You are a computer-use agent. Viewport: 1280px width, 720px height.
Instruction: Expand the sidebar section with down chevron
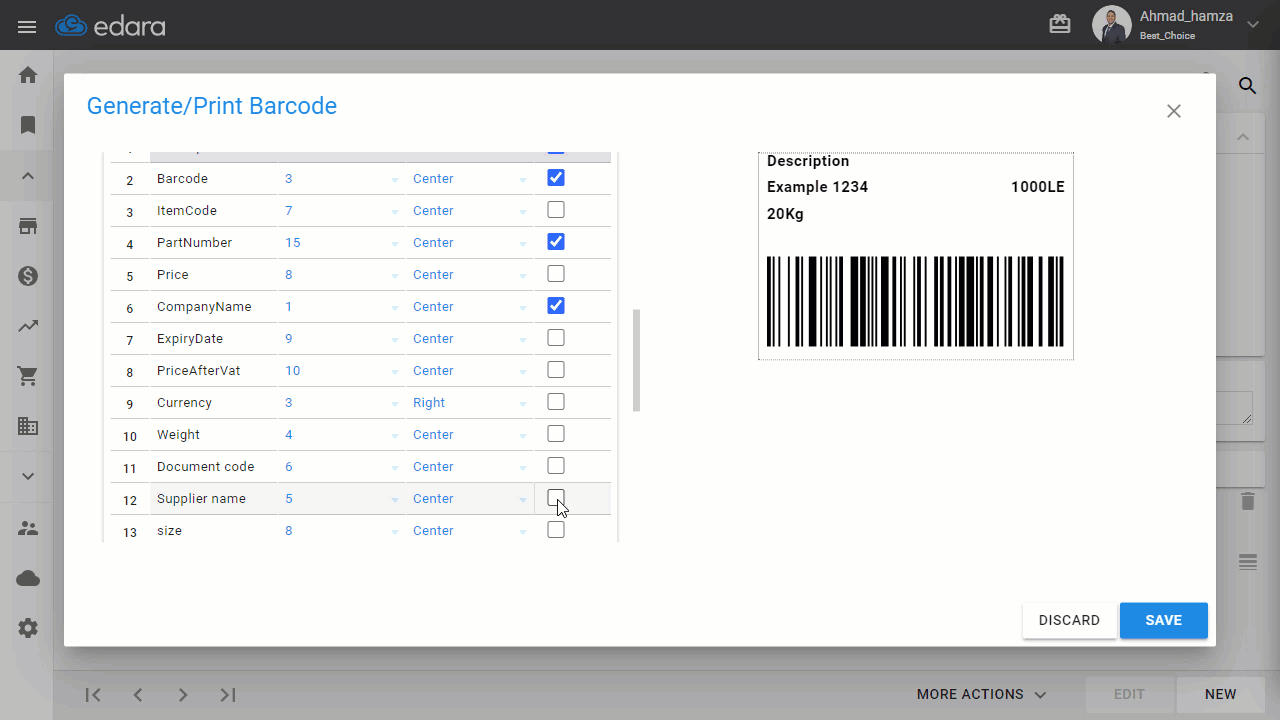tap(28, 477)
